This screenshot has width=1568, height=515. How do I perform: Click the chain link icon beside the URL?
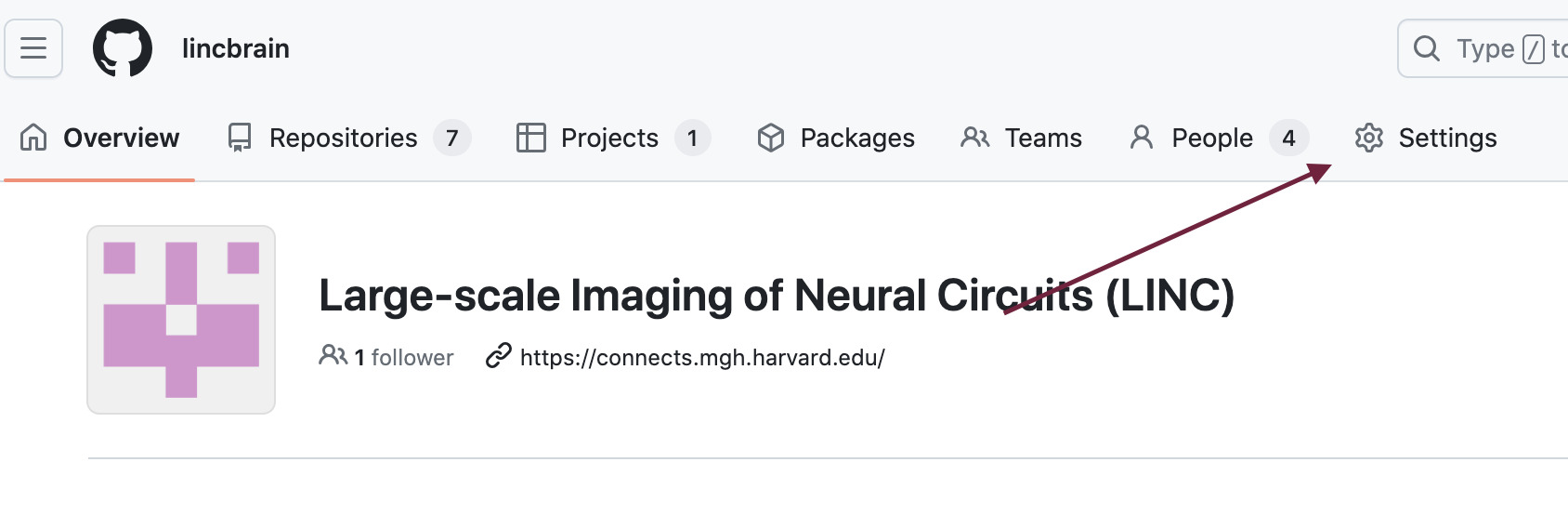click(x=499, y=356)
